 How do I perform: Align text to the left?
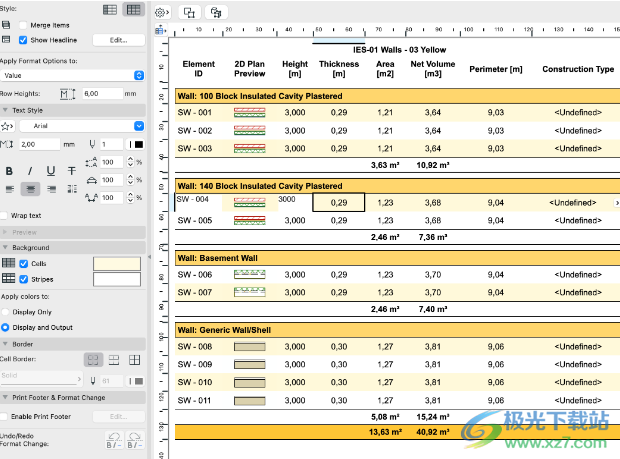click(x=10, y=189)
